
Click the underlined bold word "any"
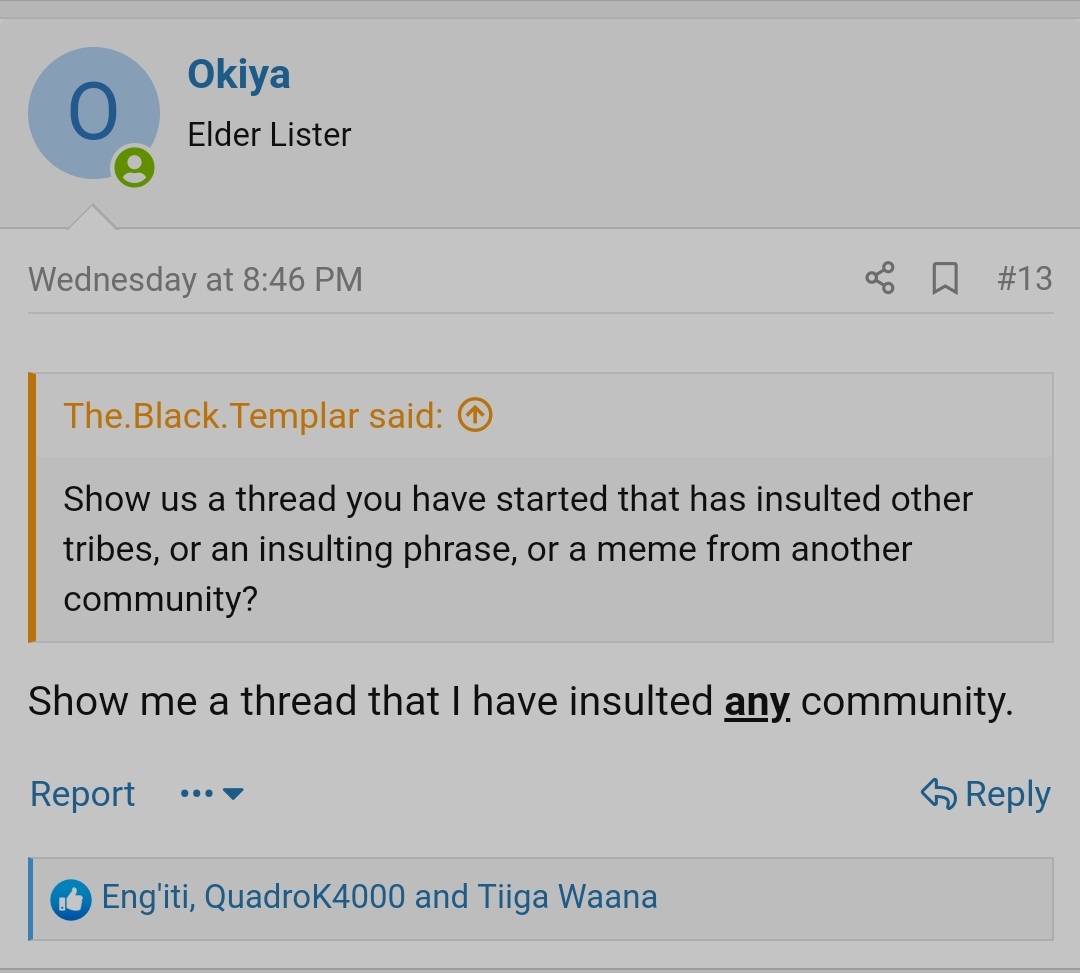tap(757, 702)
